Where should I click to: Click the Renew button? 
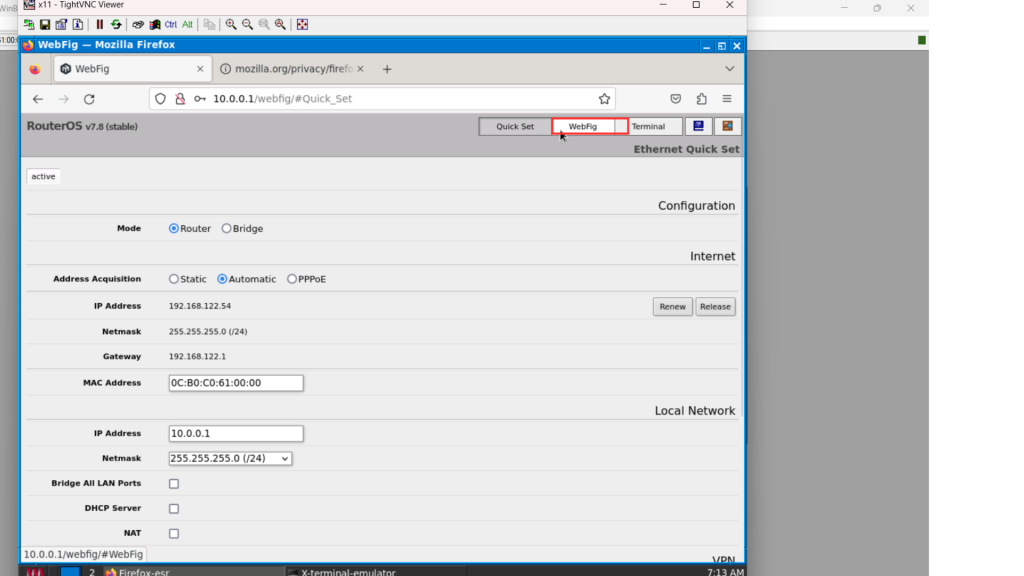click(x=672, y=307)
